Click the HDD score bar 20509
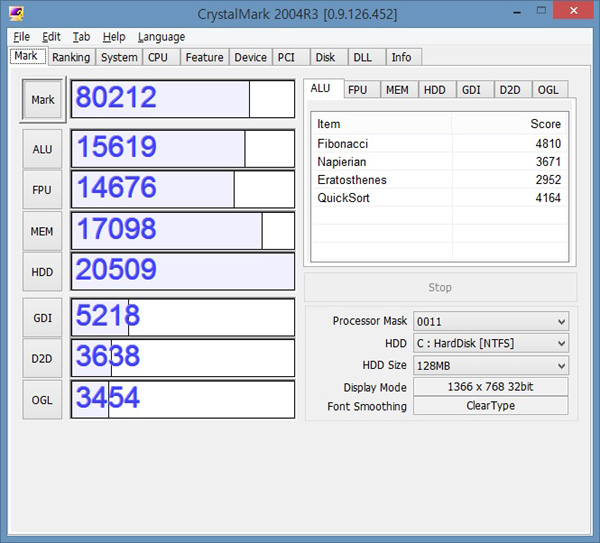 183,271
